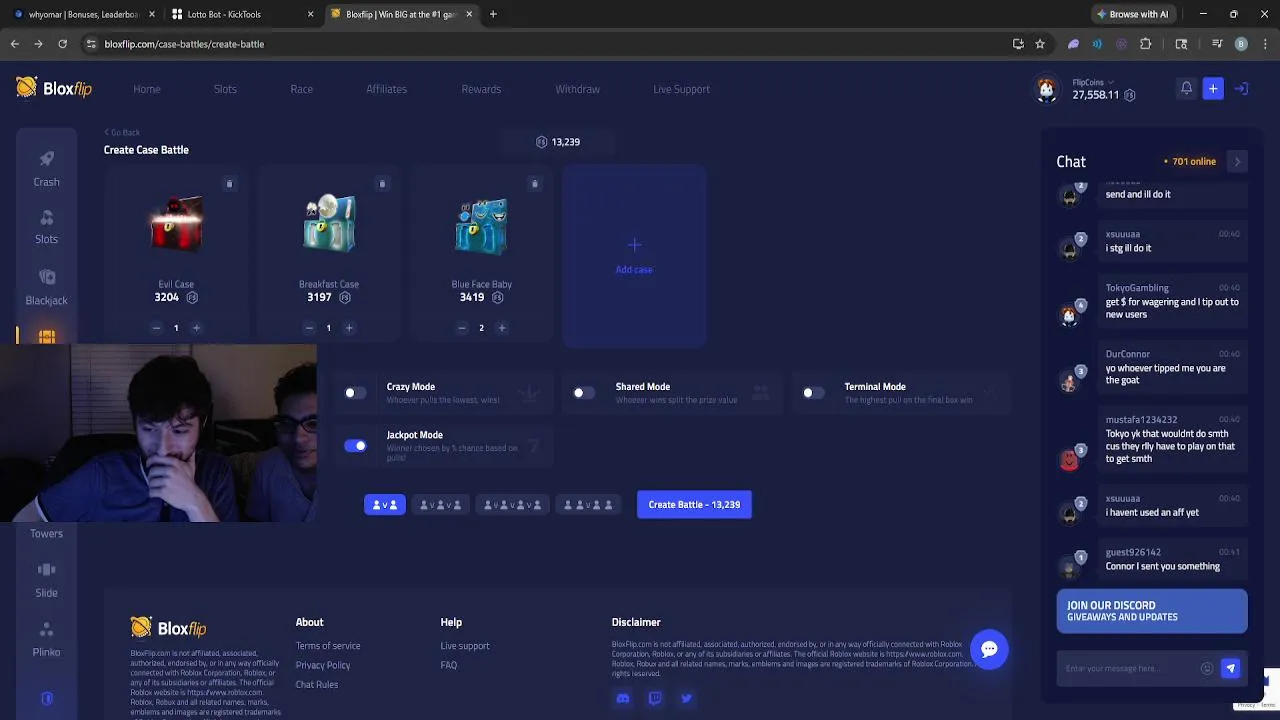Screen dimensions: 1280x720
Task: Open Live Support in top navigation
Action: pyautogui.click(x=681, y=89)
